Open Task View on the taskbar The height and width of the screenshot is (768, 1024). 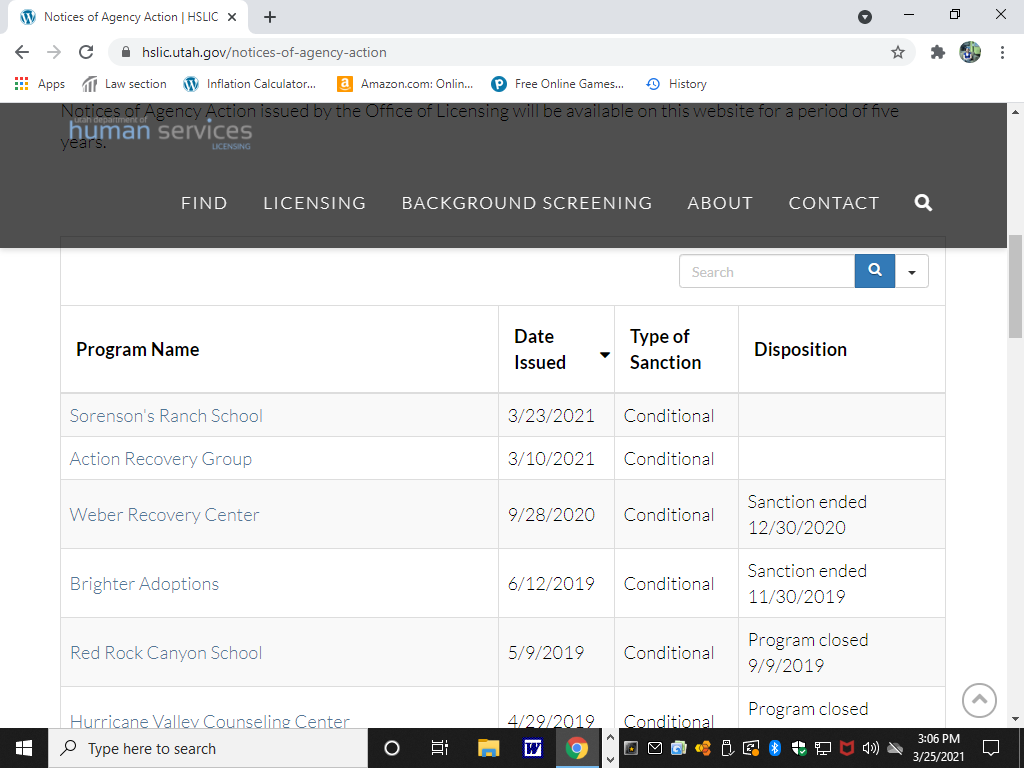click(440, 748)
